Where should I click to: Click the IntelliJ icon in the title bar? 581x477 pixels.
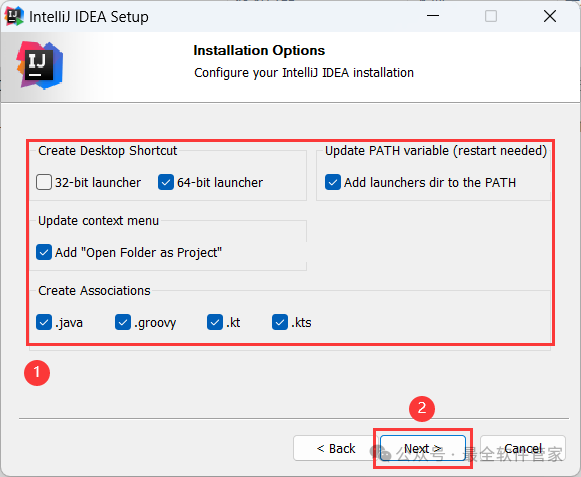click(x=14, y=16)
